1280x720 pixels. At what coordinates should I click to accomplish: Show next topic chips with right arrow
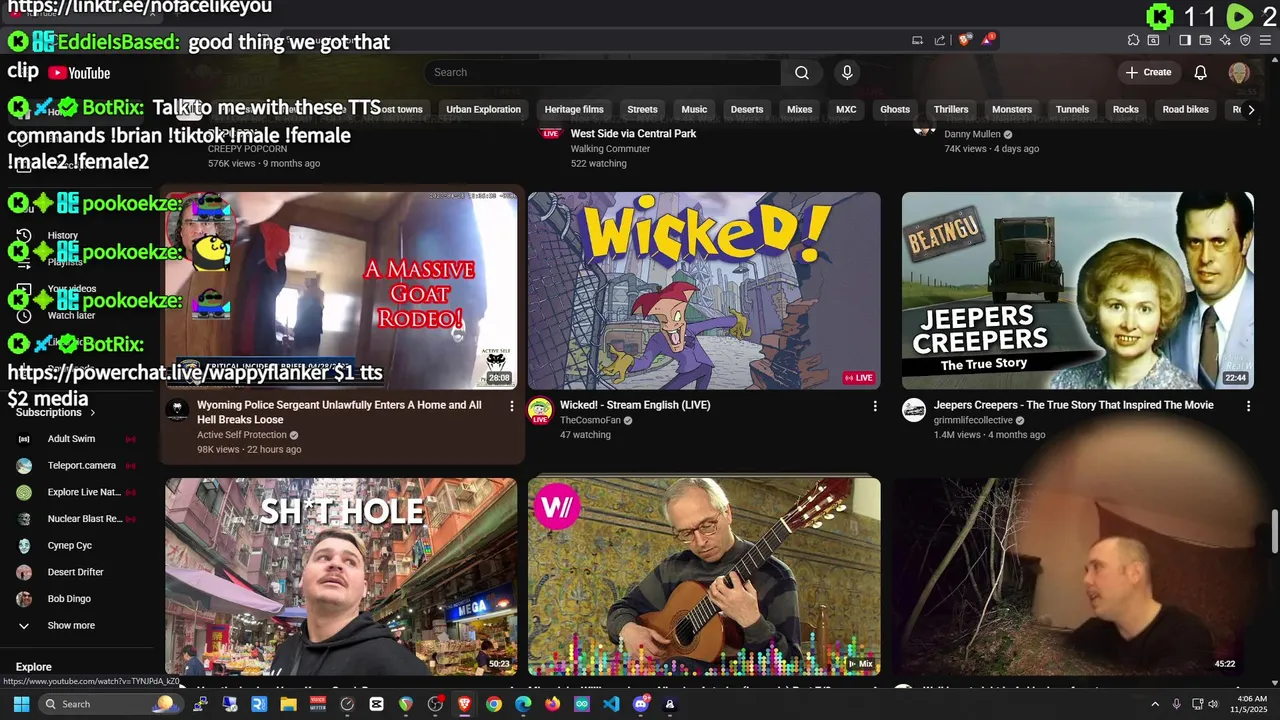[x=1250, y=109]
